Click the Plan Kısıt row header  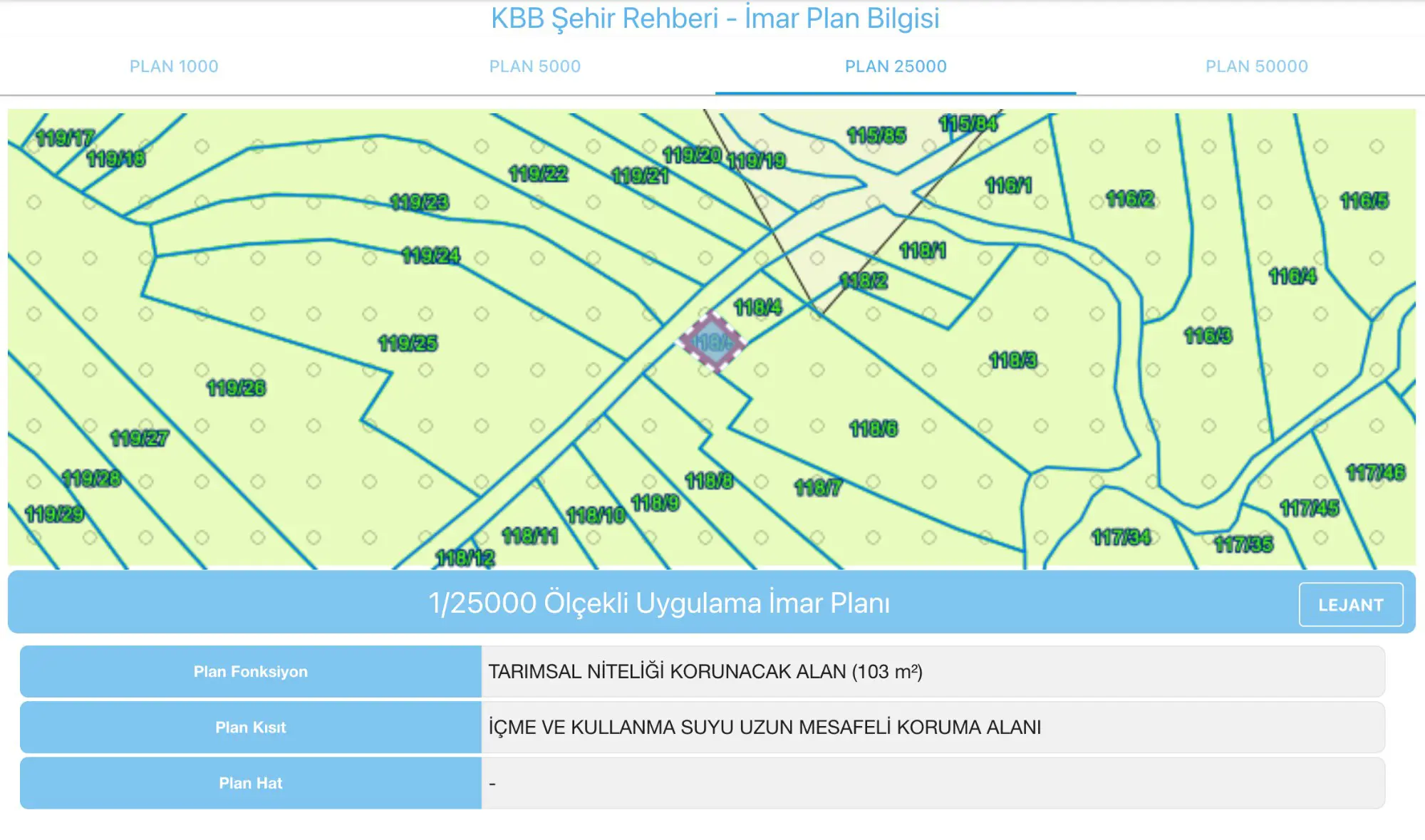click(251, 727)
